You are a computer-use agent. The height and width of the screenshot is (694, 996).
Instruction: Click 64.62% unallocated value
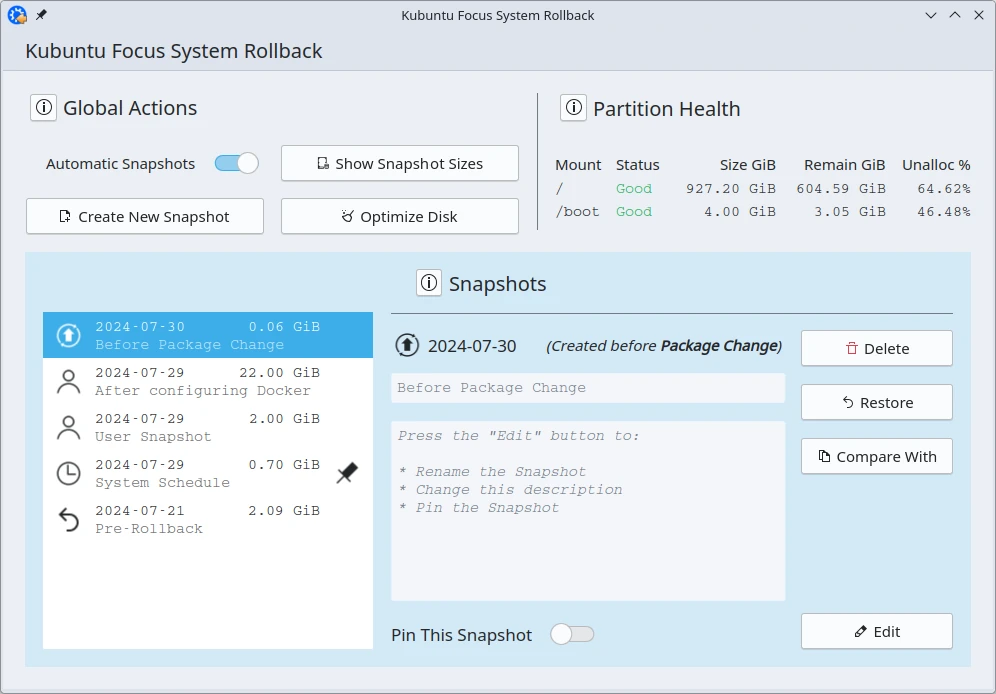944,189
